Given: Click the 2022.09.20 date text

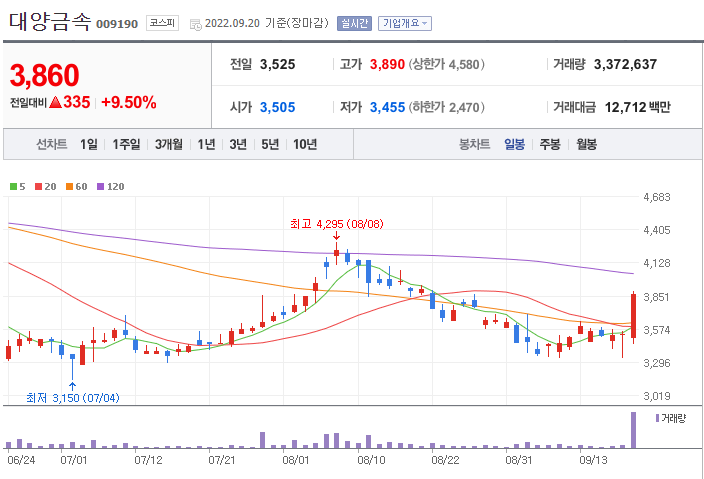Looking at the screenshot, I should click(233, 23).
